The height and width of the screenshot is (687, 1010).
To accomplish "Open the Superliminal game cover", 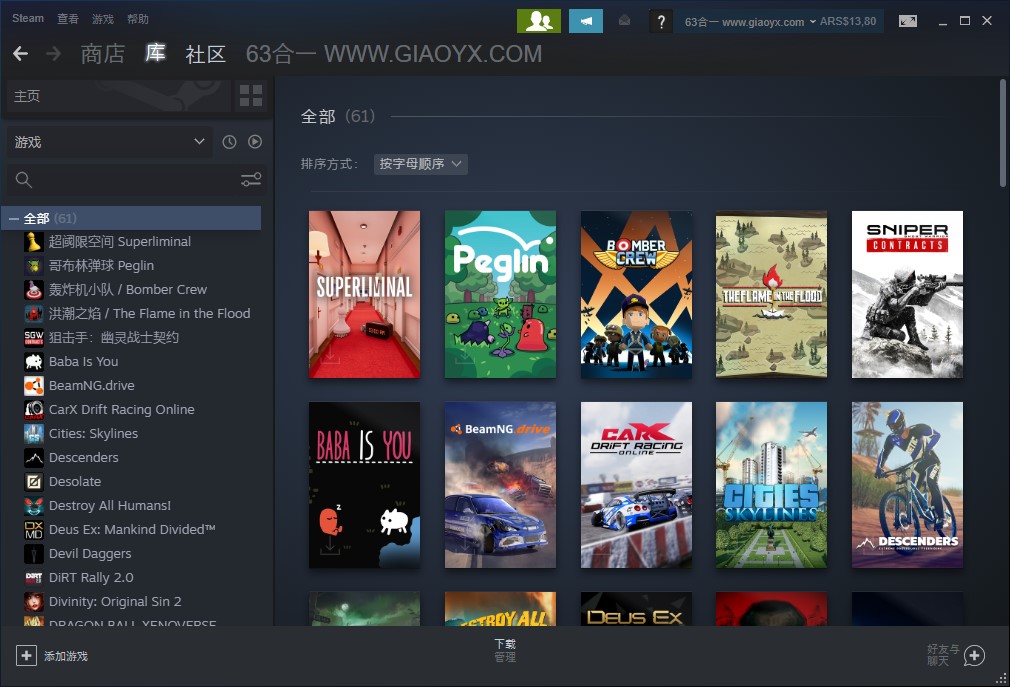I will click(x=364, y=294).
